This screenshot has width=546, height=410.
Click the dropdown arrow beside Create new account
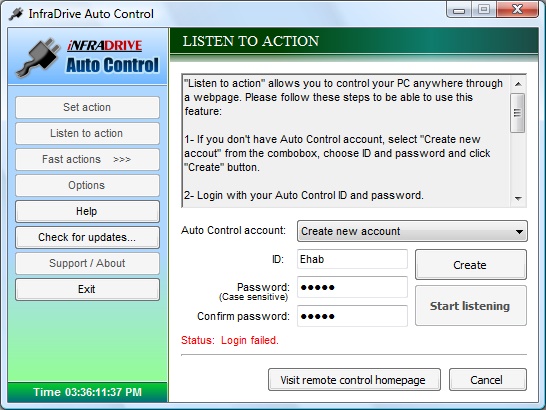(519, 231)
